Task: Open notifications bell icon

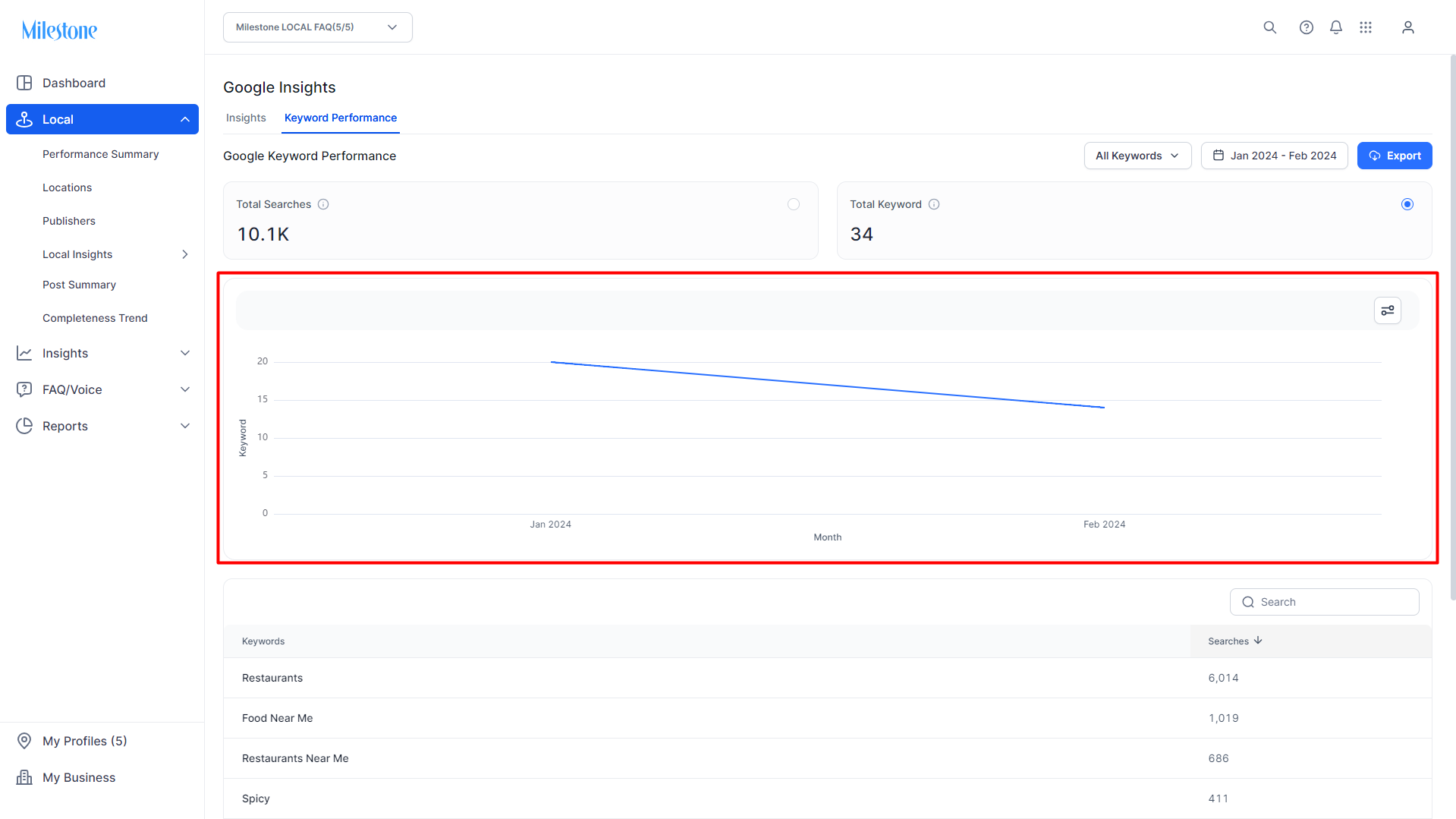Action: point(1336,27)
